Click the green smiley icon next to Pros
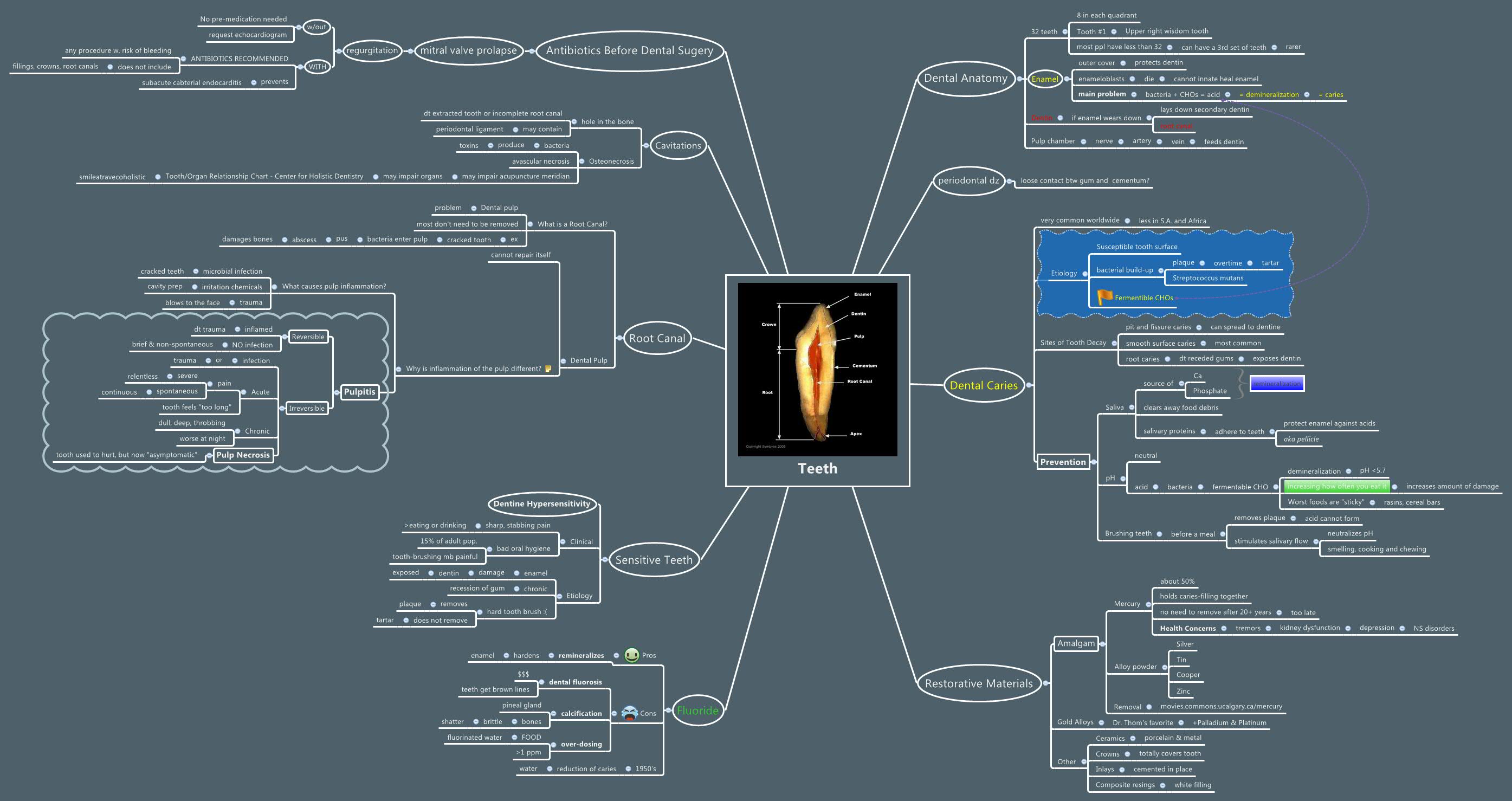 pyautogui.click(x=631, y=655)
